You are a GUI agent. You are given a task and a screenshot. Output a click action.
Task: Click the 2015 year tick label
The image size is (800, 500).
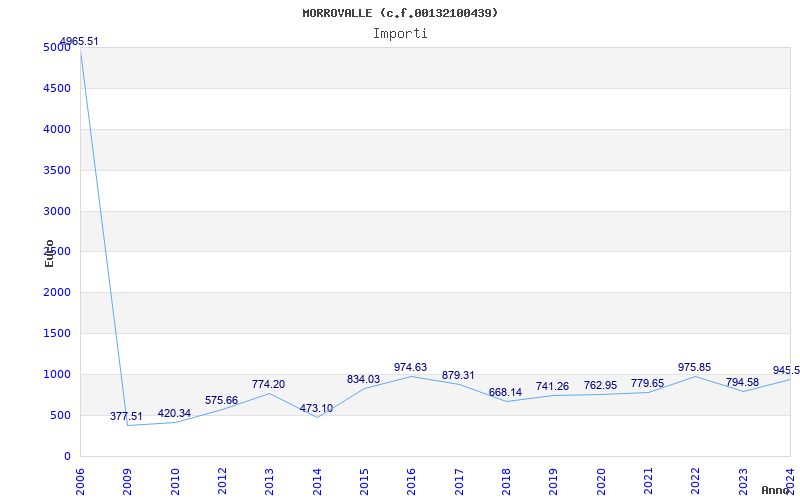click(364, 482)
